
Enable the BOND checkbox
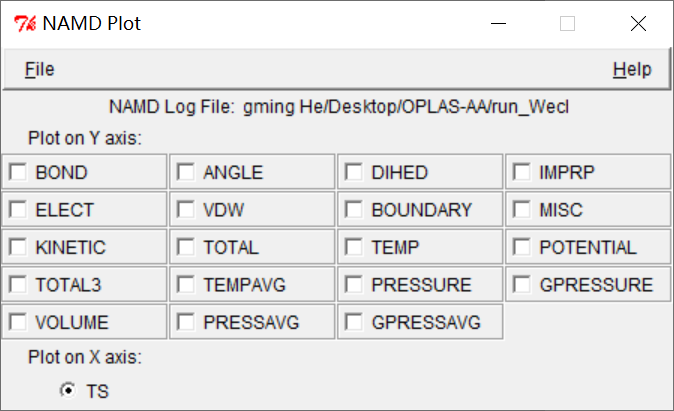click(18, 173)
